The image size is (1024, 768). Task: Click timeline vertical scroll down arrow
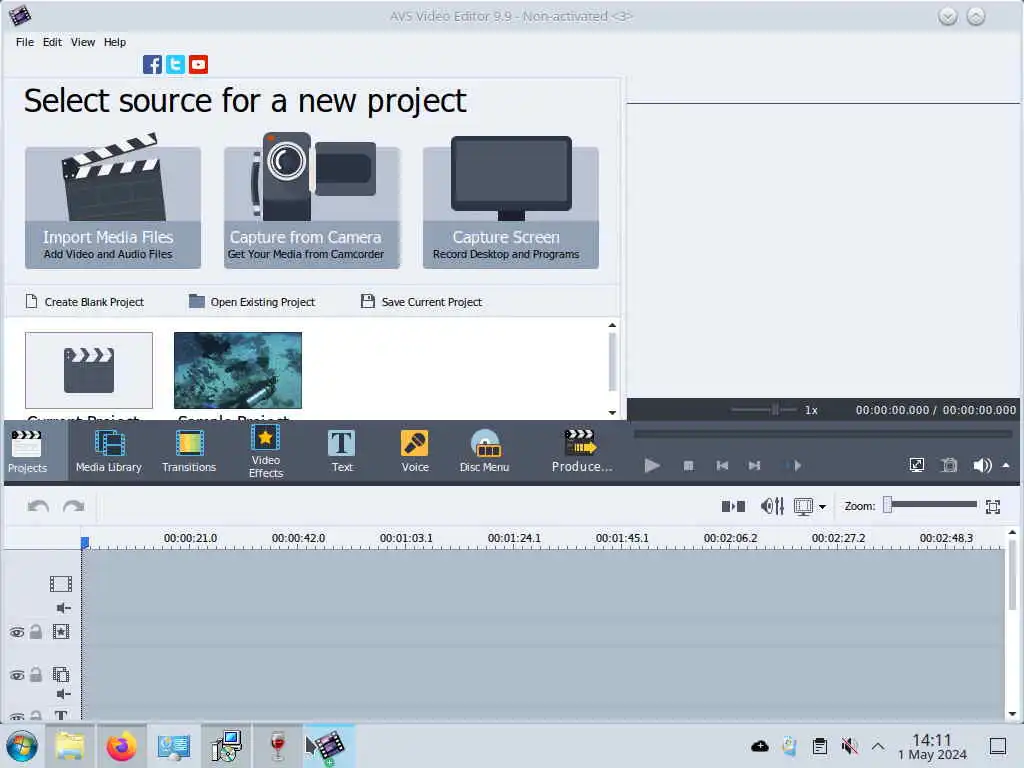(x=1012, y=714)
